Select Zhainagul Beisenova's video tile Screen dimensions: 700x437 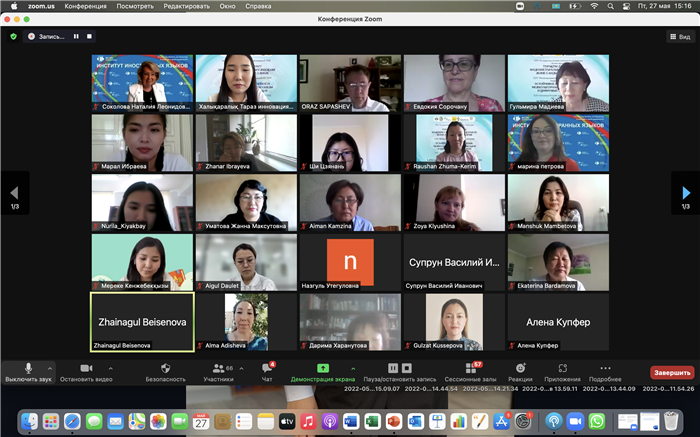[142, 322]
